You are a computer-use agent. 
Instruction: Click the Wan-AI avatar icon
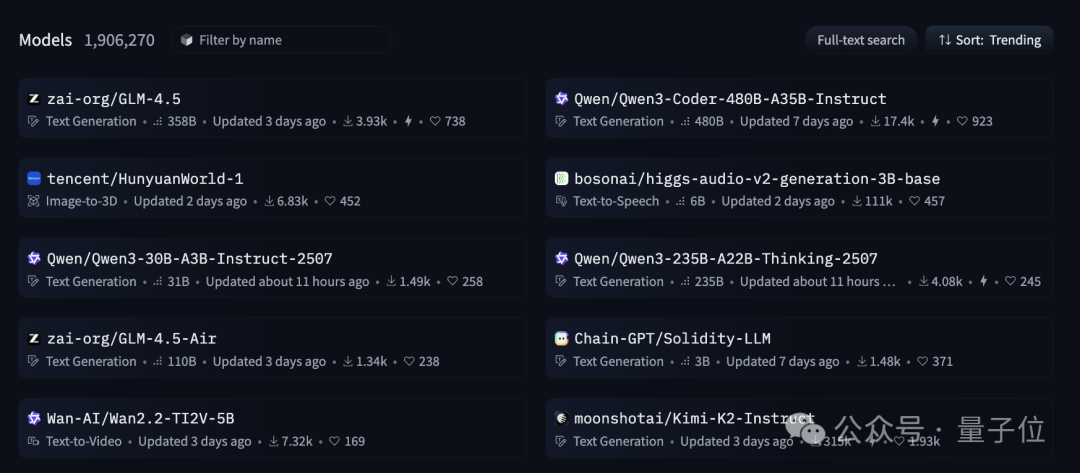pyautogui.click(x=34, y=419)
